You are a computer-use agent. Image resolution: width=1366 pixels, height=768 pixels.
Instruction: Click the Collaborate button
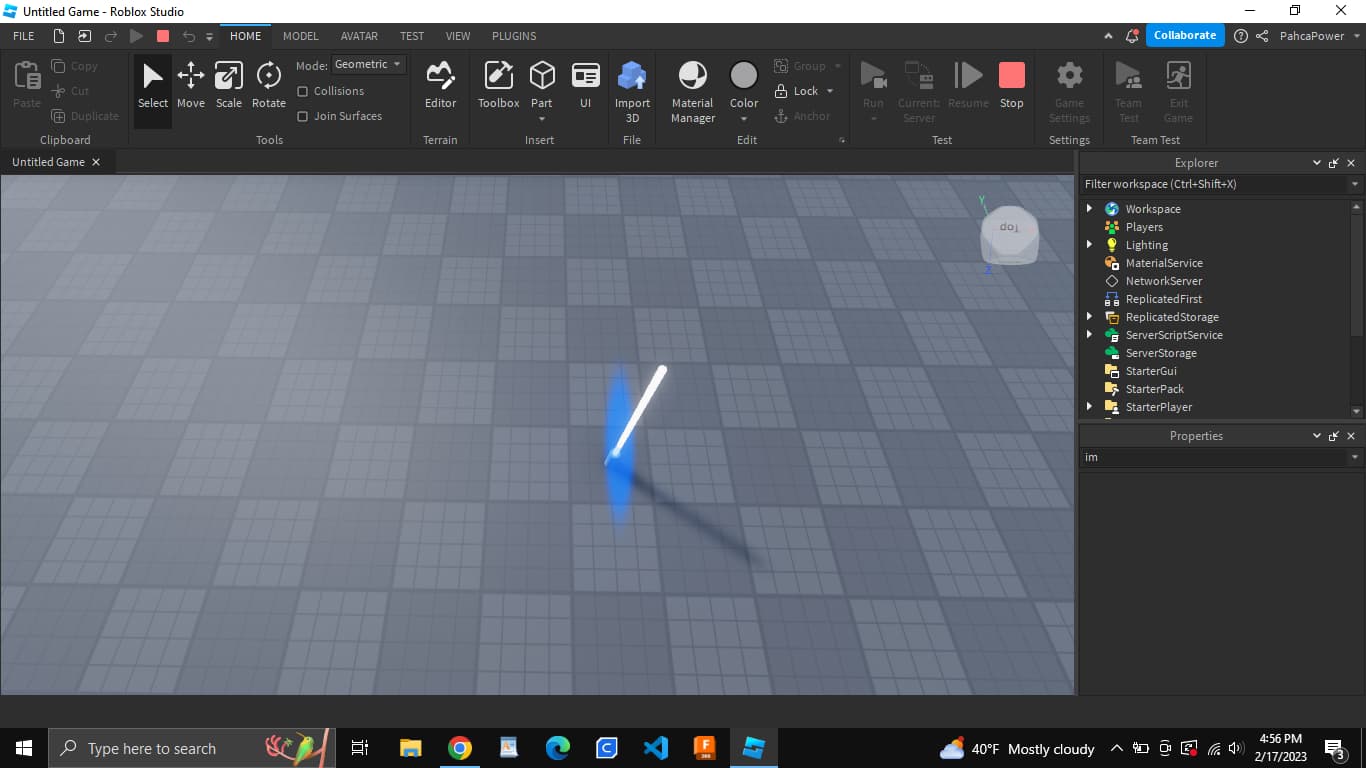pos(1185,35)
